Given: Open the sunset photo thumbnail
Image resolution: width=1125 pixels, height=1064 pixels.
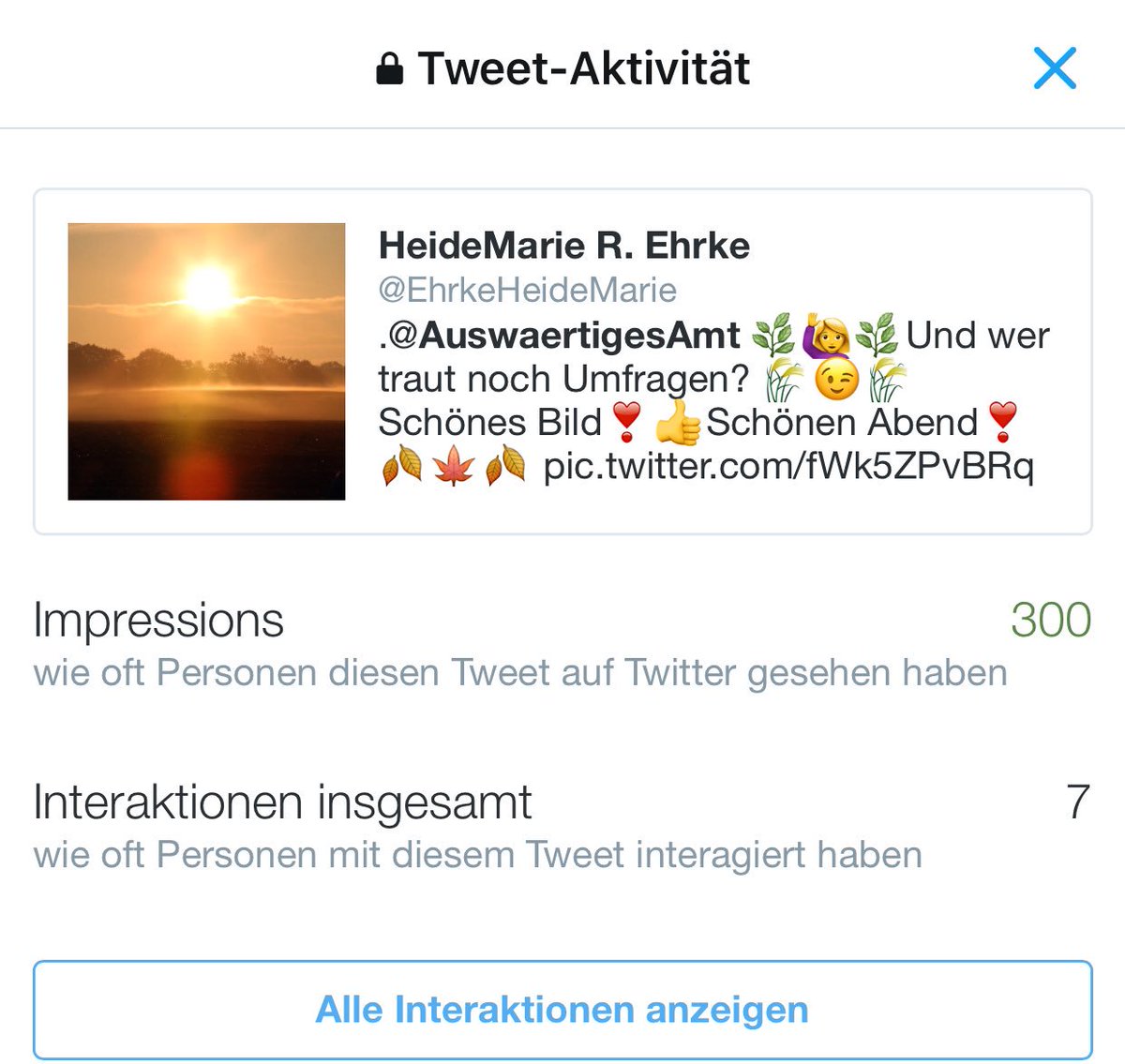Looking at the screenshot, I should [206, 361].
